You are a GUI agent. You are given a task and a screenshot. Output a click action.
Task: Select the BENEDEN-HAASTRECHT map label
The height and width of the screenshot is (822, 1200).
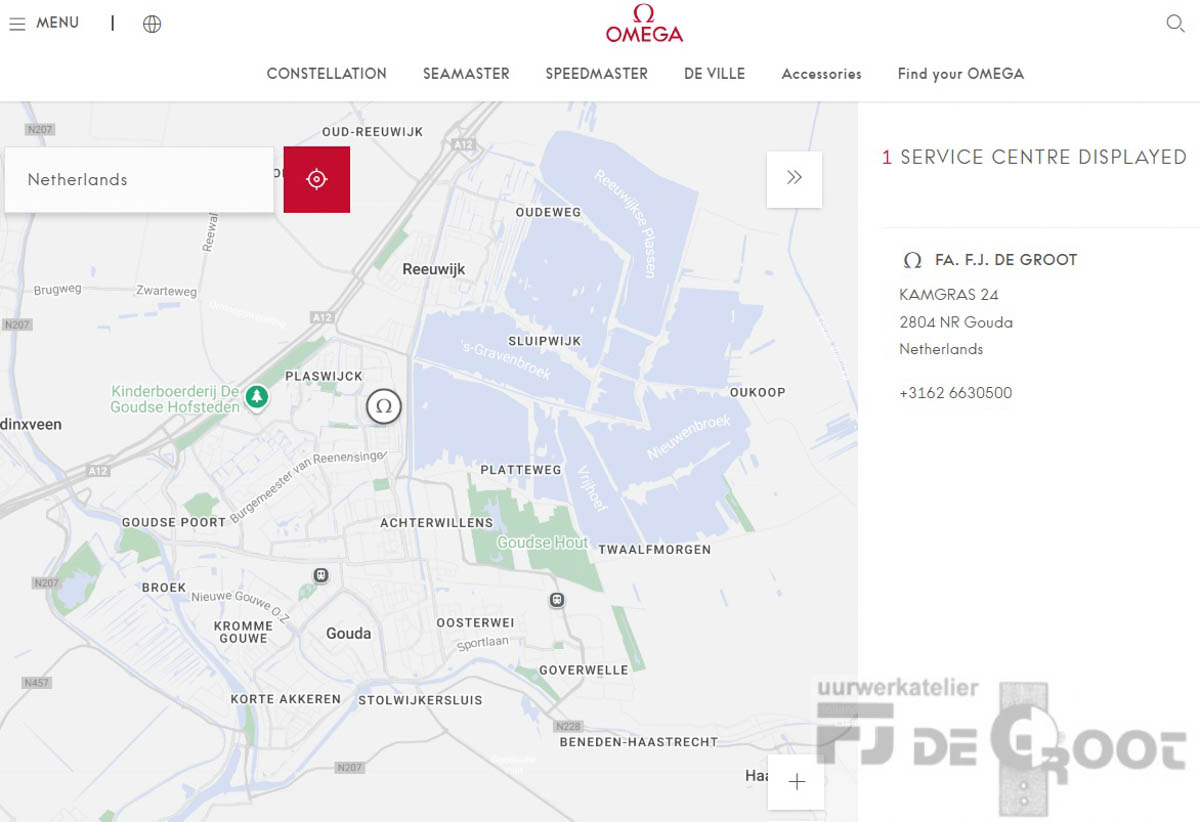point(639,742)
